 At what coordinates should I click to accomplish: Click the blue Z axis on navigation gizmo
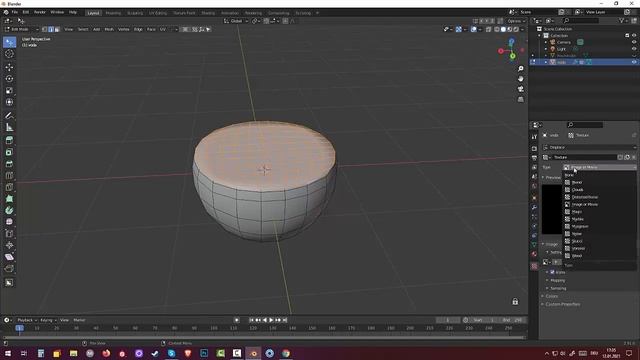pyautogui.click(x=511, y=41)
